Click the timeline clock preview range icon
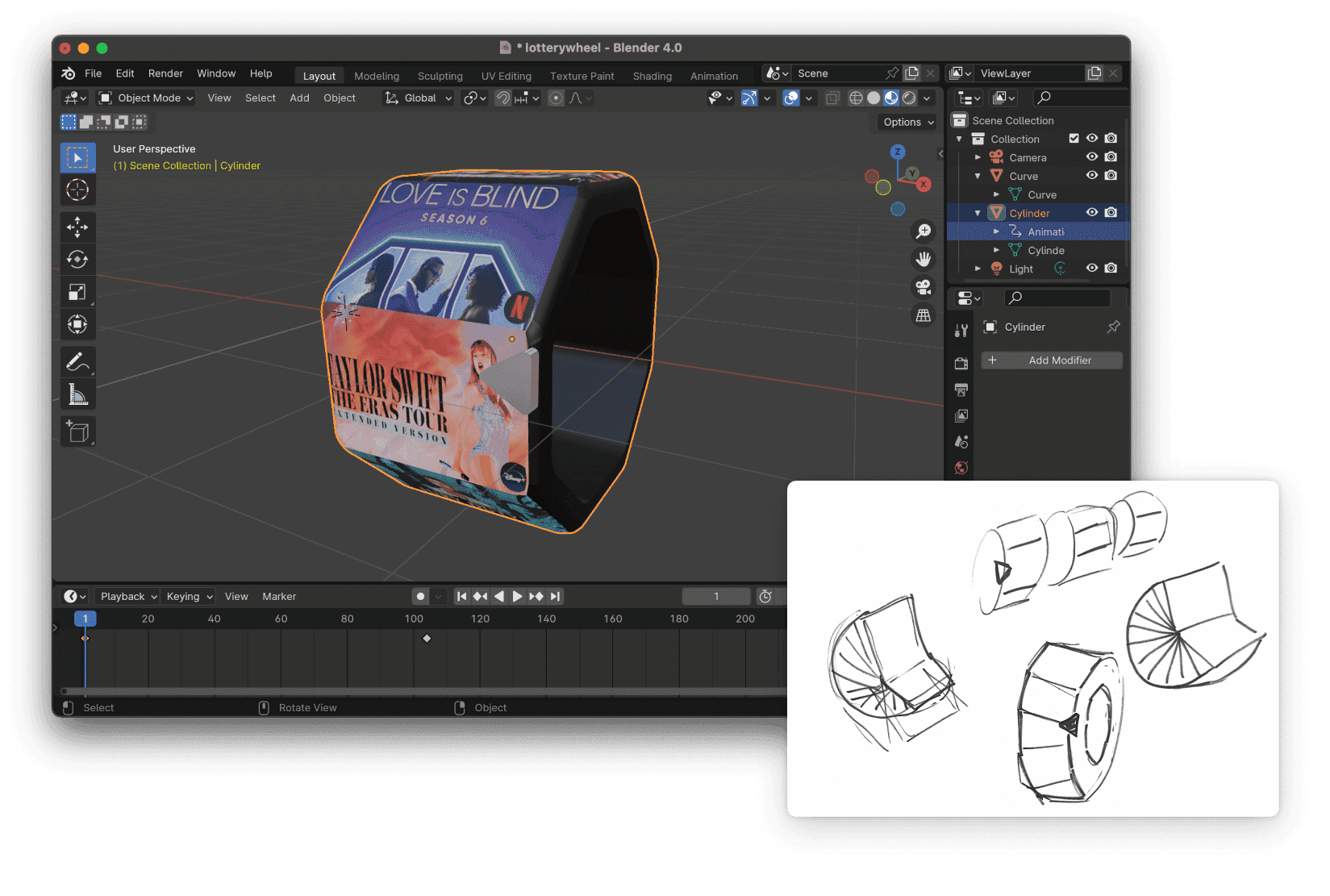This screenshot has height=896, width=1330. (x=765, y=597)
